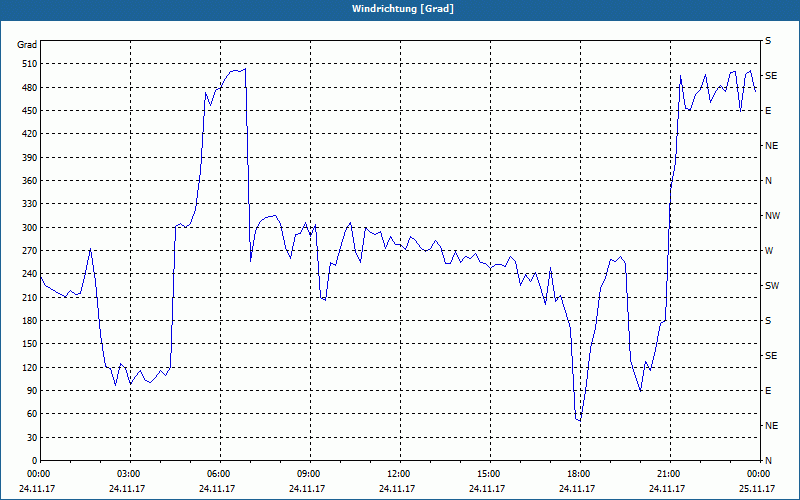Pick the 30 y-axis label
The height and width of the screenshot is (500, 800).
pyautogui.click(x=32, y=437)
